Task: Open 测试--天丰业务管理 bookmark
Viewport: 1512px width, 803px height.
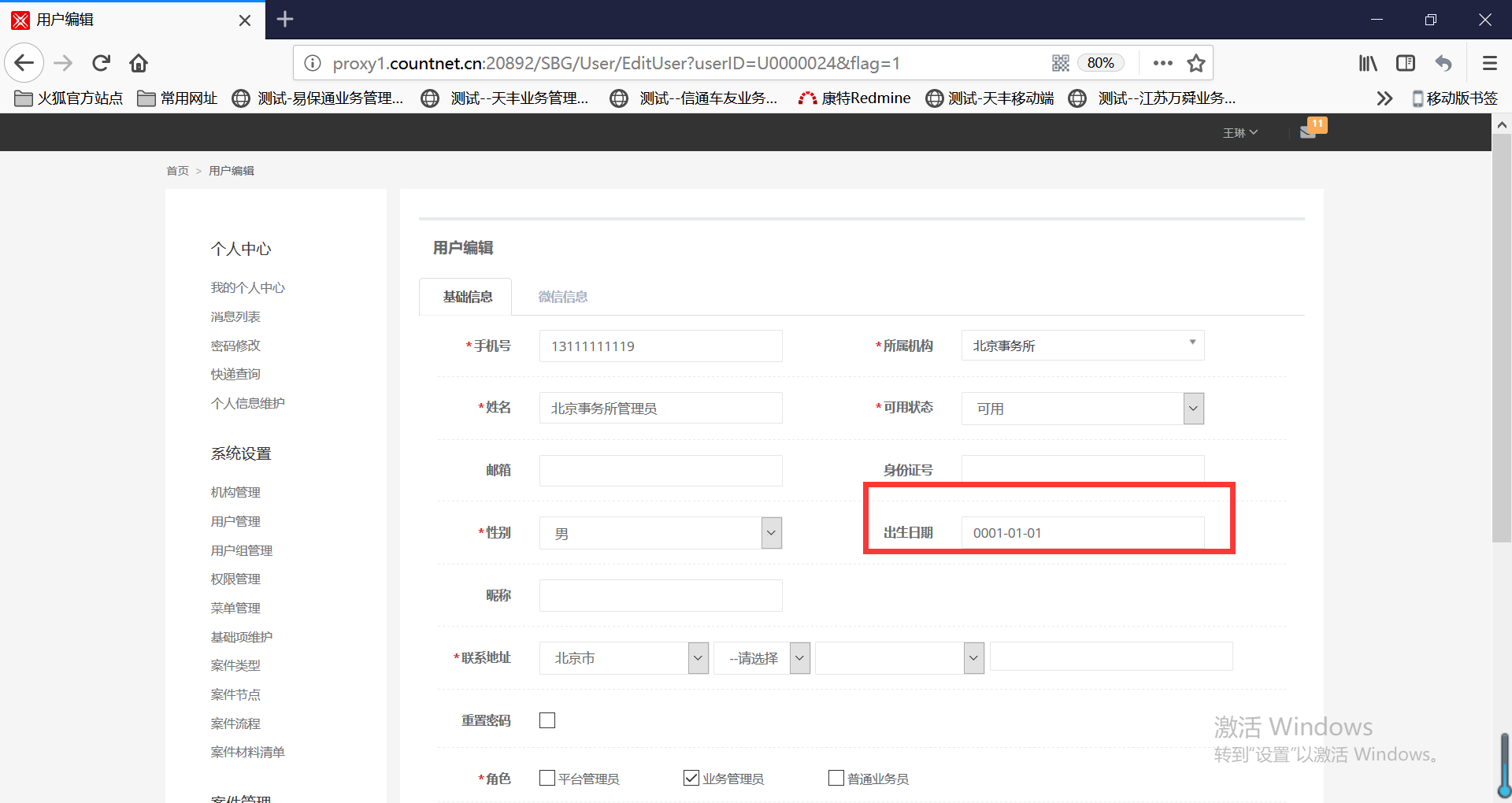Action: coord(506,98)
